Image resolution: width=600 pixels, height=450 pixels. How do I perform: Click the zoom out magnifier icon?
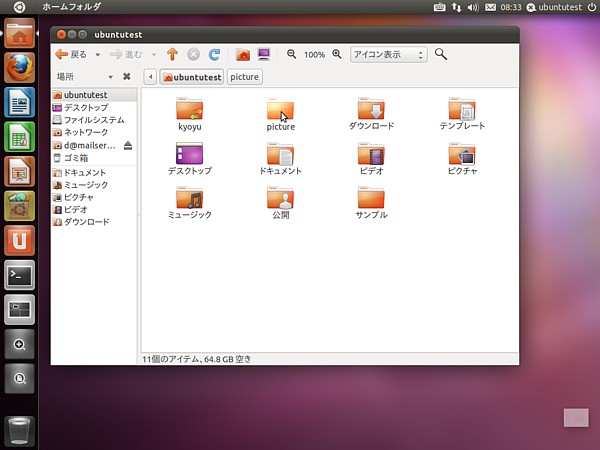pos(292,54)
